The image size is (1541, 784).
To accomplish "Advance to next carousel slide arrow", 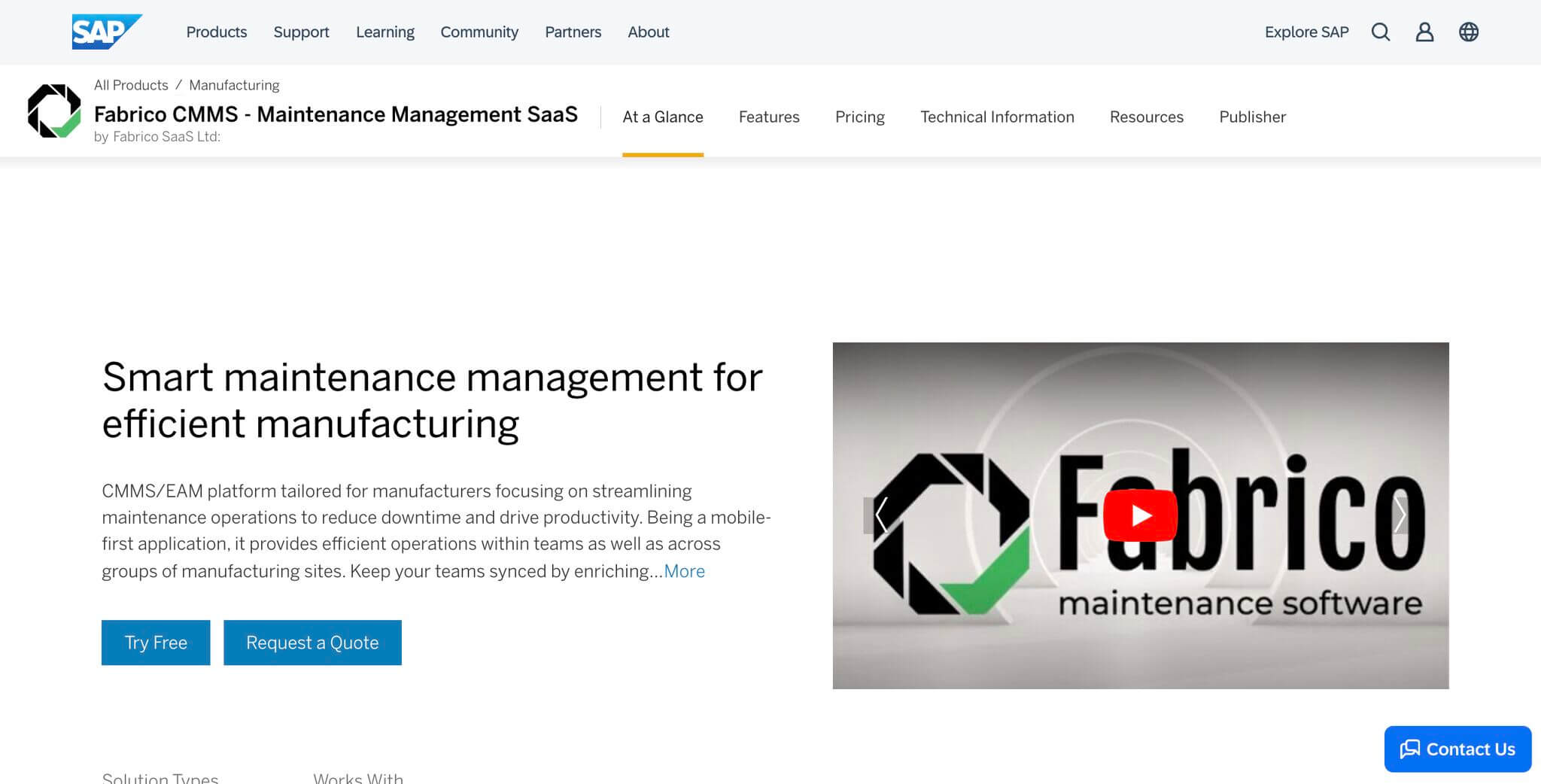I will click(x=1400, y=515).
